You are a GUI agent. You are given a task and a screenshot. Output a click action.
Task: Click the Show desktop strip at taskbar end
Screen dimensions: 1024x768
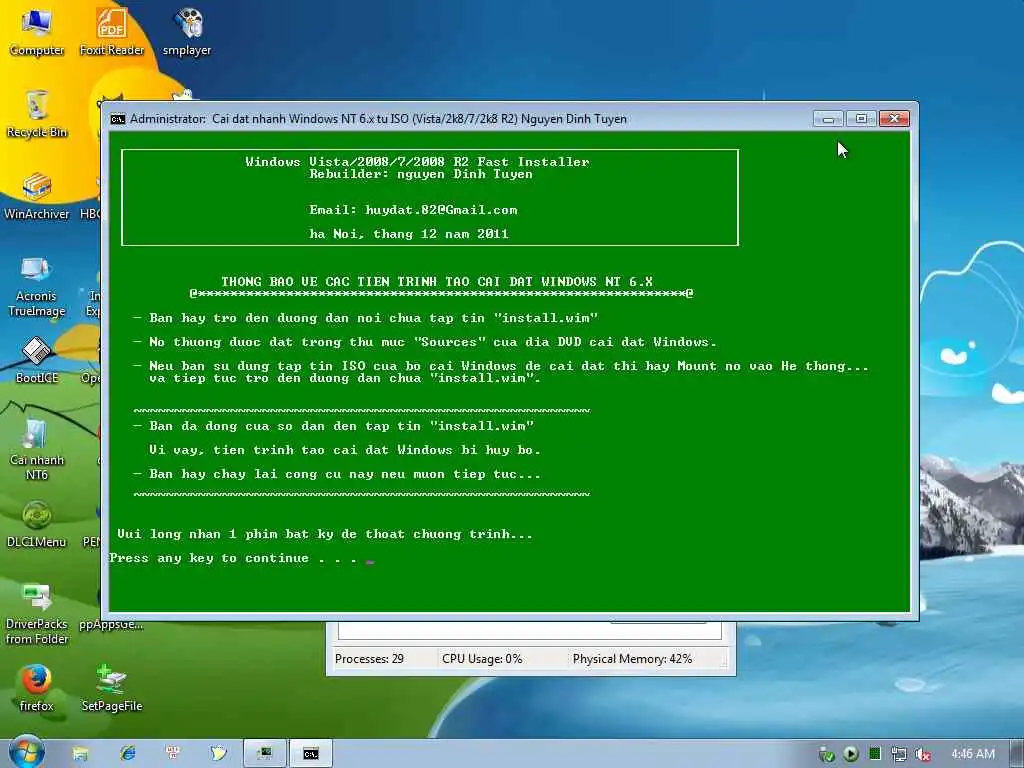[1017, 754]
